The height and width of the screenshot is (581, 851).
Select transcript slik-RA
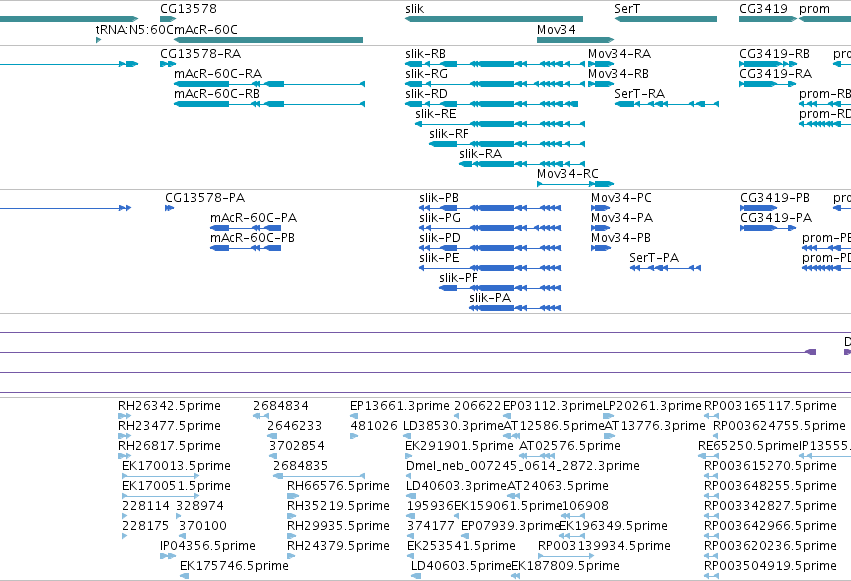coord(522,164)
